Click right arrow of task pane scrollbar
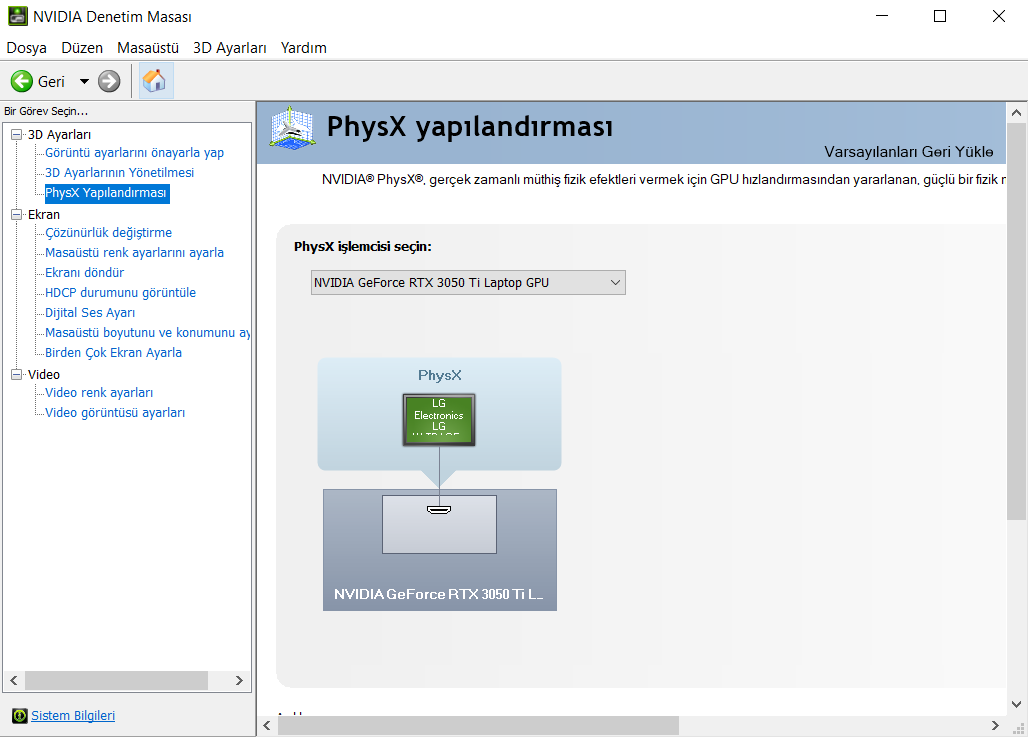The width and height of the screenshot is (1028, 737). 239,681
